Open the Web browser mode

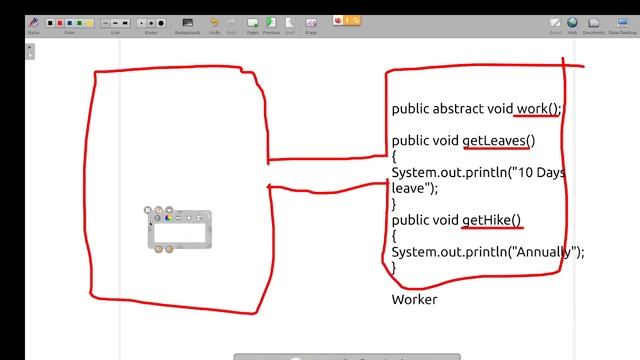572,25
